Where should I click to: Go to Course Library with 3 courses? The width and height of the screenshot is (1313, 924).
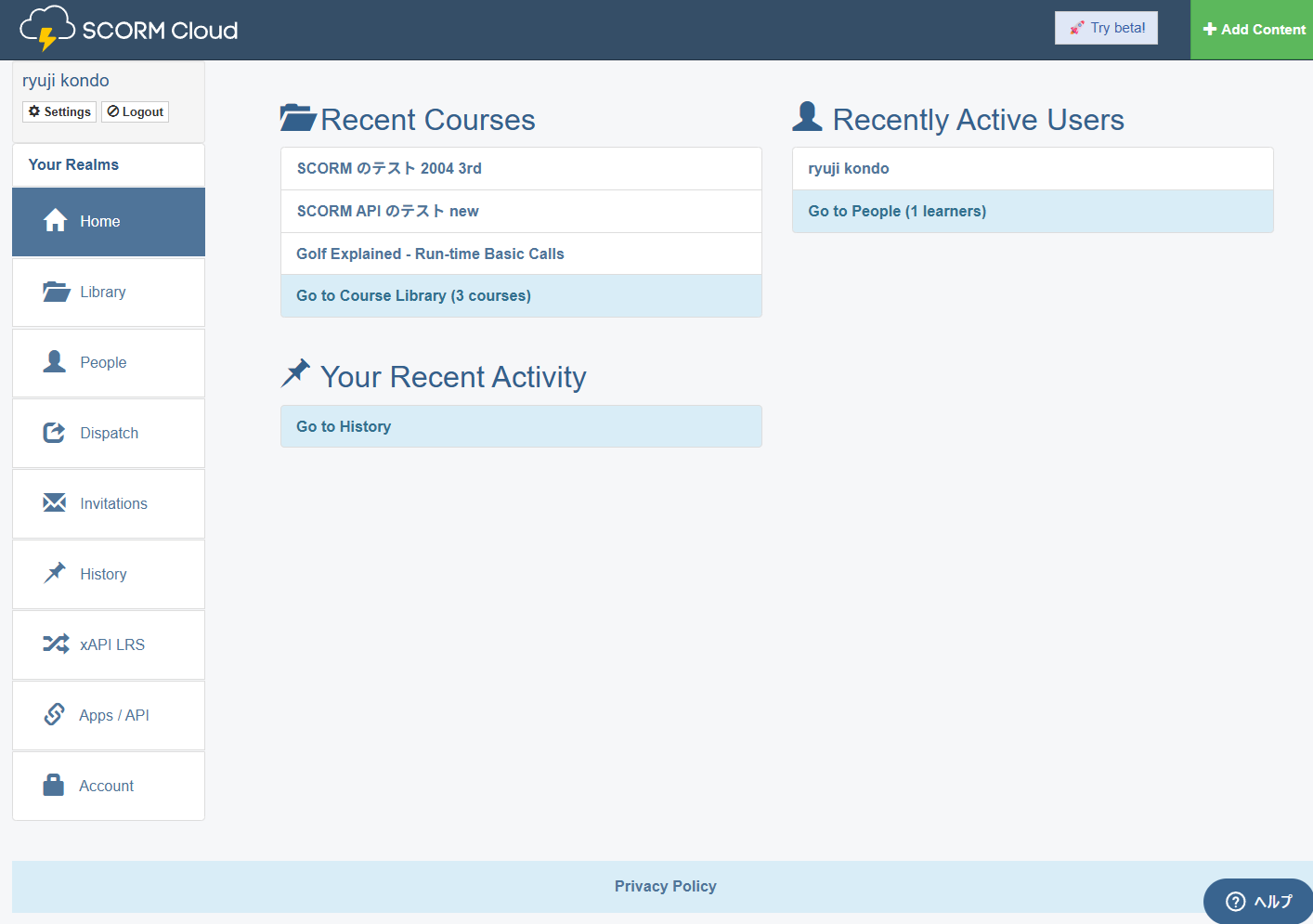coord(413,295)
